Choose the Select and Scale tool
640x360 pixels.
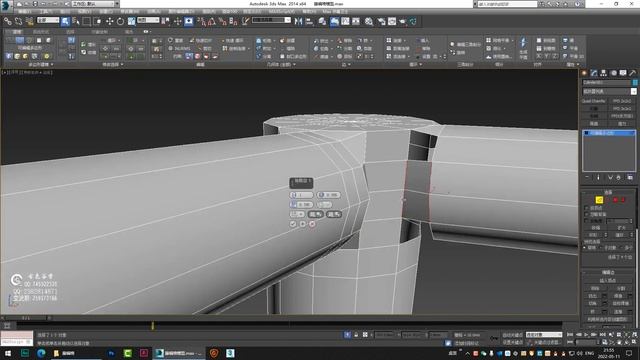(x=131, y=21)
